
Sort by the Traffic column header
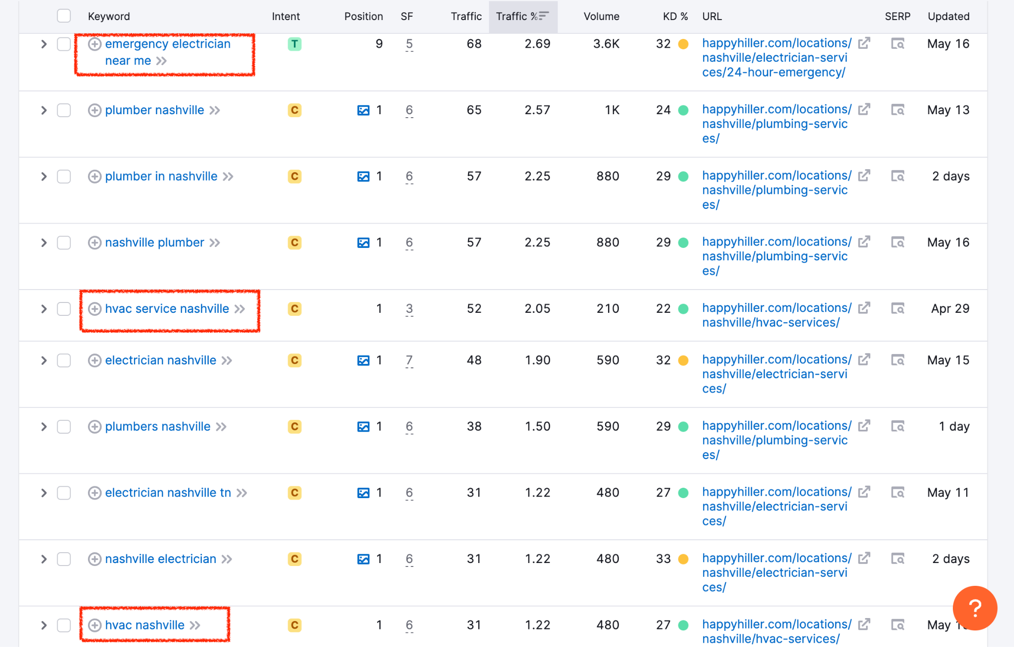pyautogui.click(x=466, y=16)
